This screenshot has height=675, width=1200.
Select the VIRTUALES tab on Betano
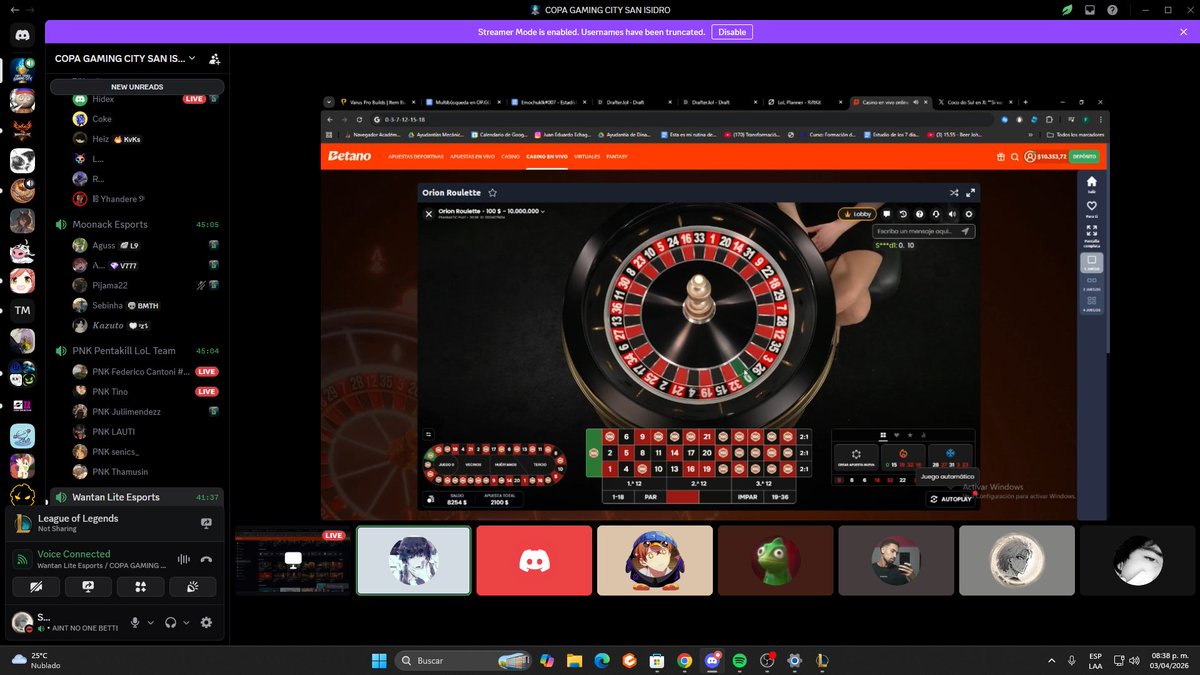pyautogui.click(x=587, y=156)
